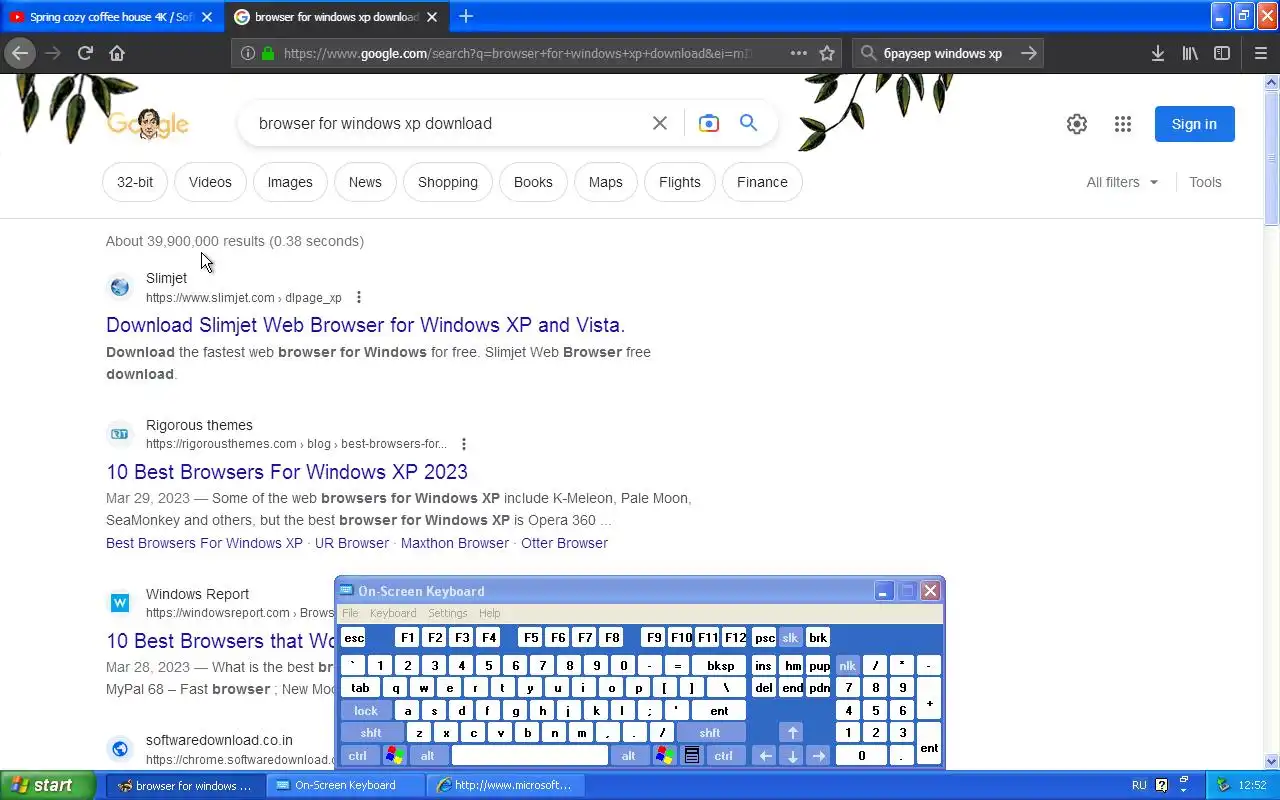
Task: Show site information icon in address bar
Action: point(248,53)
